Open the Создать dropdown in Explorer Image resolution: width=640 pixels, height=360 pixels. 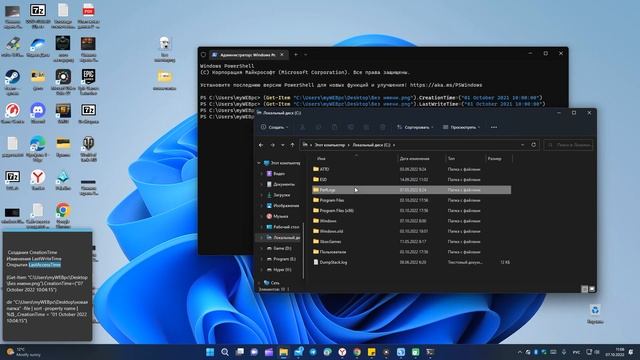pos(274,127)
